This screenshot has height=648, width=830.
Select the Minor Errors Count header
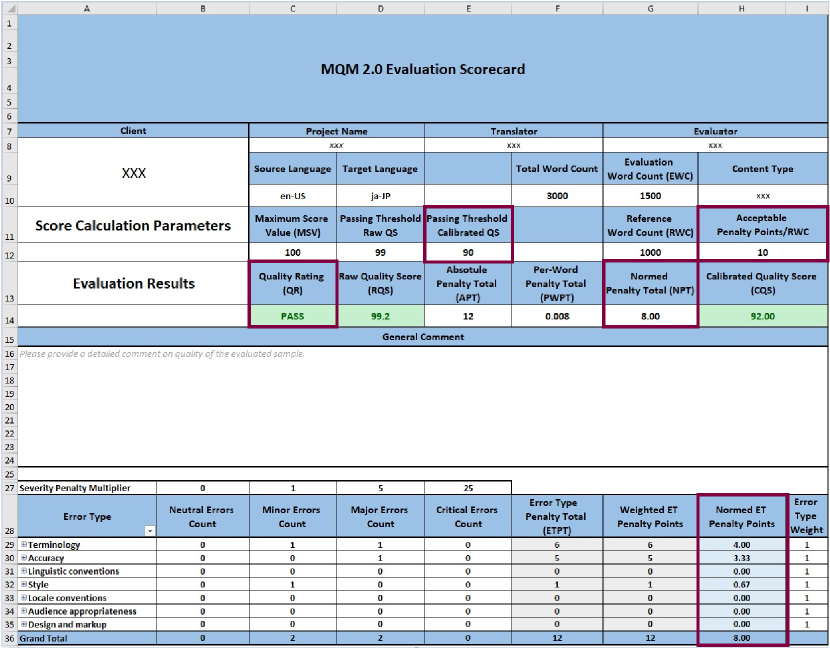[293, 516]
